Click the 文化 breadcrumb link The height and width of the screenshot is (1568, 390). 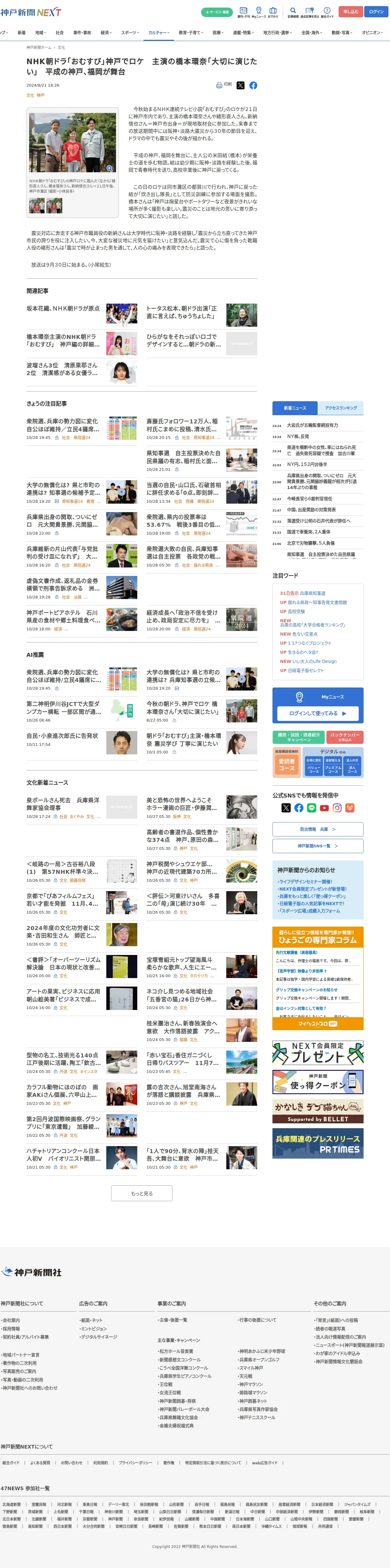(x=61, y=47)
